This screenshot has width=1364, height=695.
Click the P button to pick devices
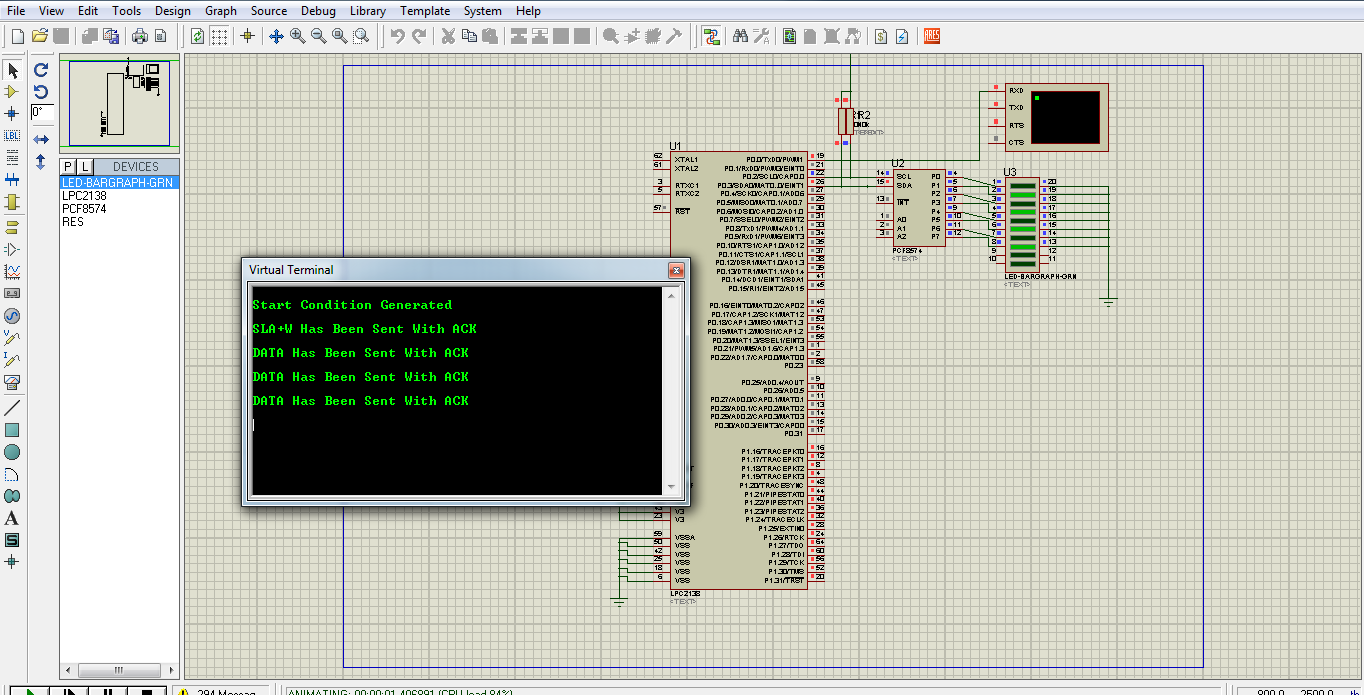pyautogui.click(x=66, y=165)
